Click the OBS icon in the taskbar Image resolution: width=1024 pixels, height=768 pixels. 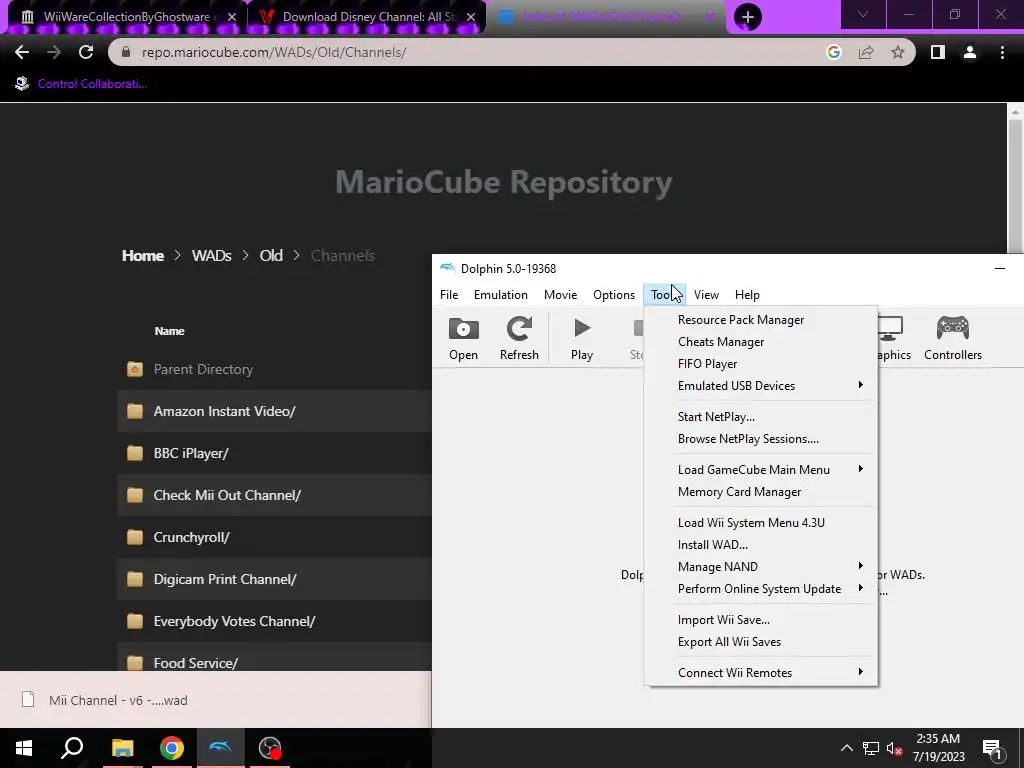(270, 748)
